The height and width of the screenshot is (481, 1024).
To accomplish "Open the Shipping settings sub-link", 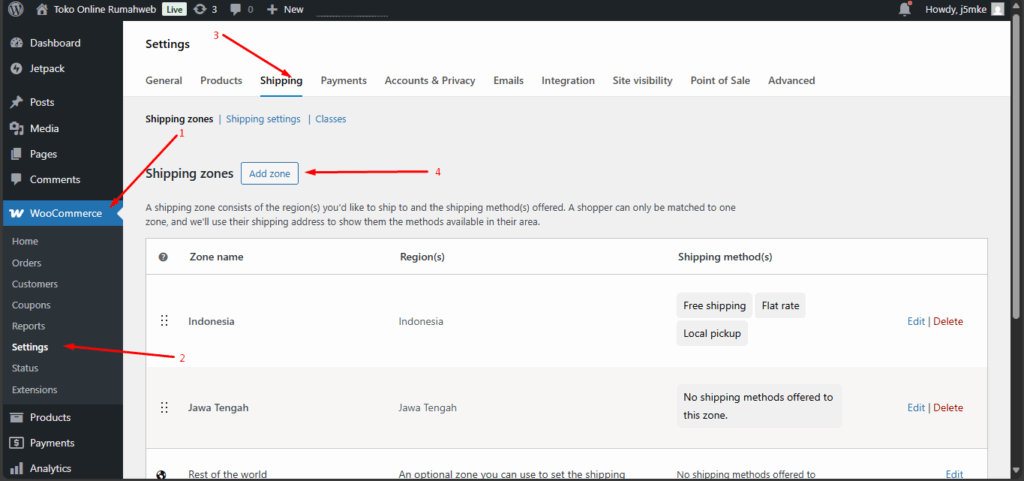I will click(x=263, y=119).
